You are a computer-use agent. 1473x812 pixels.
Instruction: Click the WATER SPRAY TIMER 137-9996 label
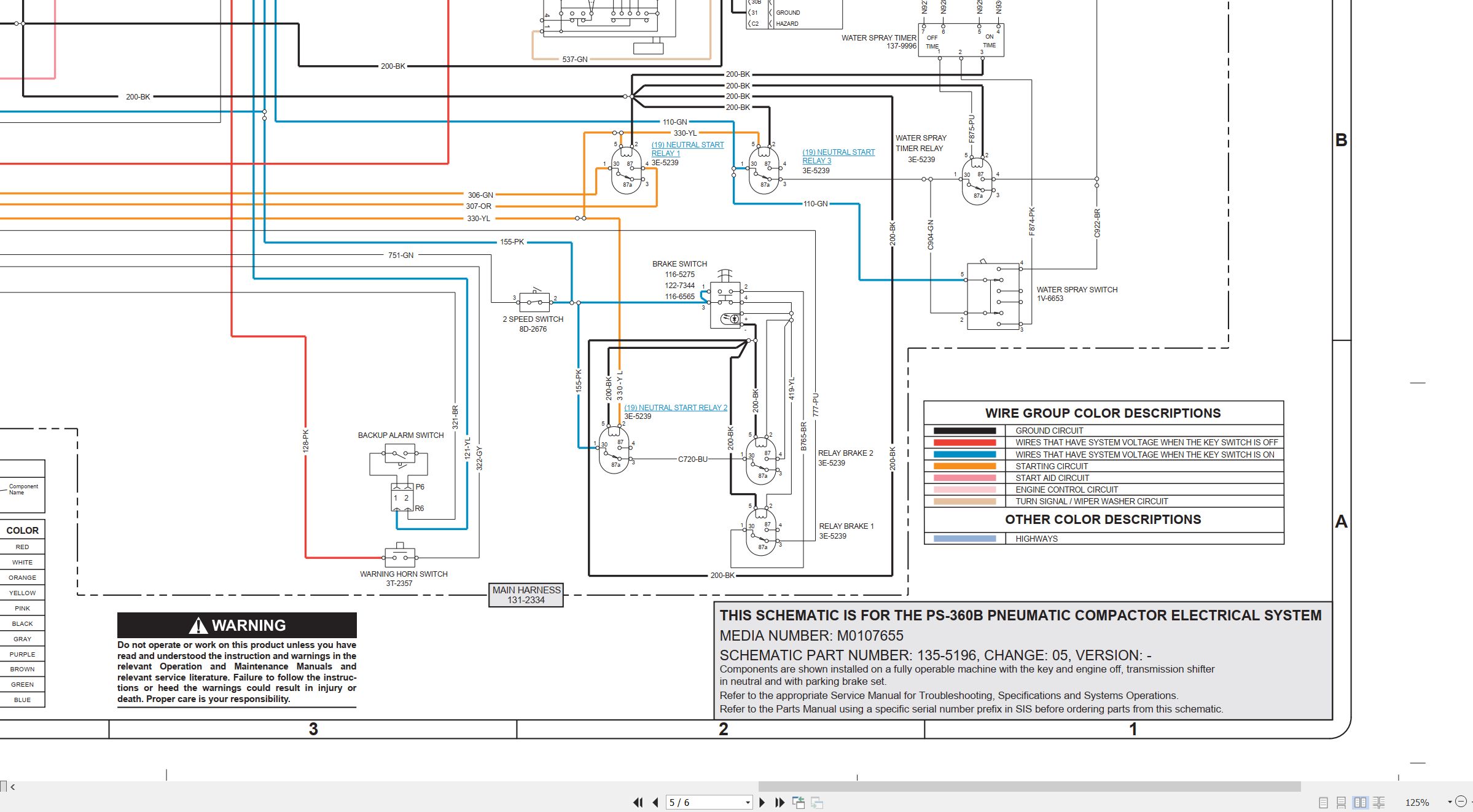coord(879,42)
